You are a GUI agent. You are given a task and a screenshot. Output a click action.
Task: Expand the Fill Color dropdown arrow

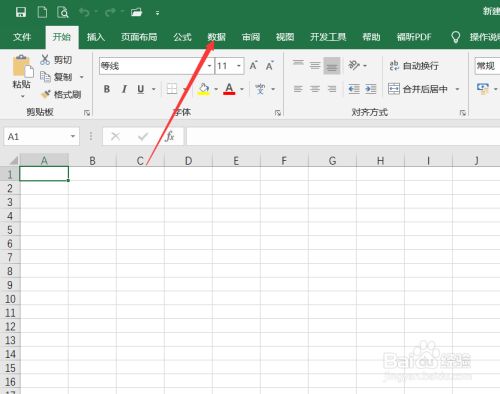(216, 89)
